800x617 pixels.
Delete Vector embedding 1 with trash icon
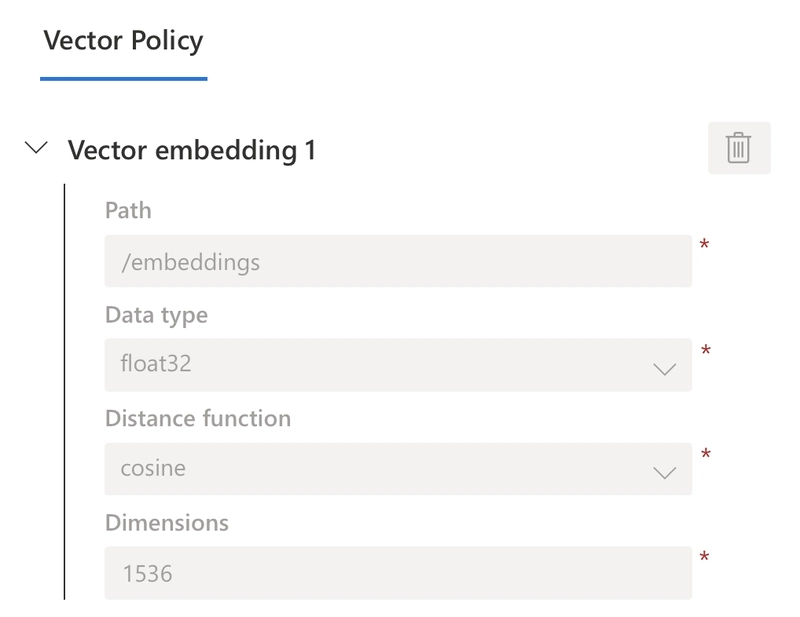click(x=739, y=148)
